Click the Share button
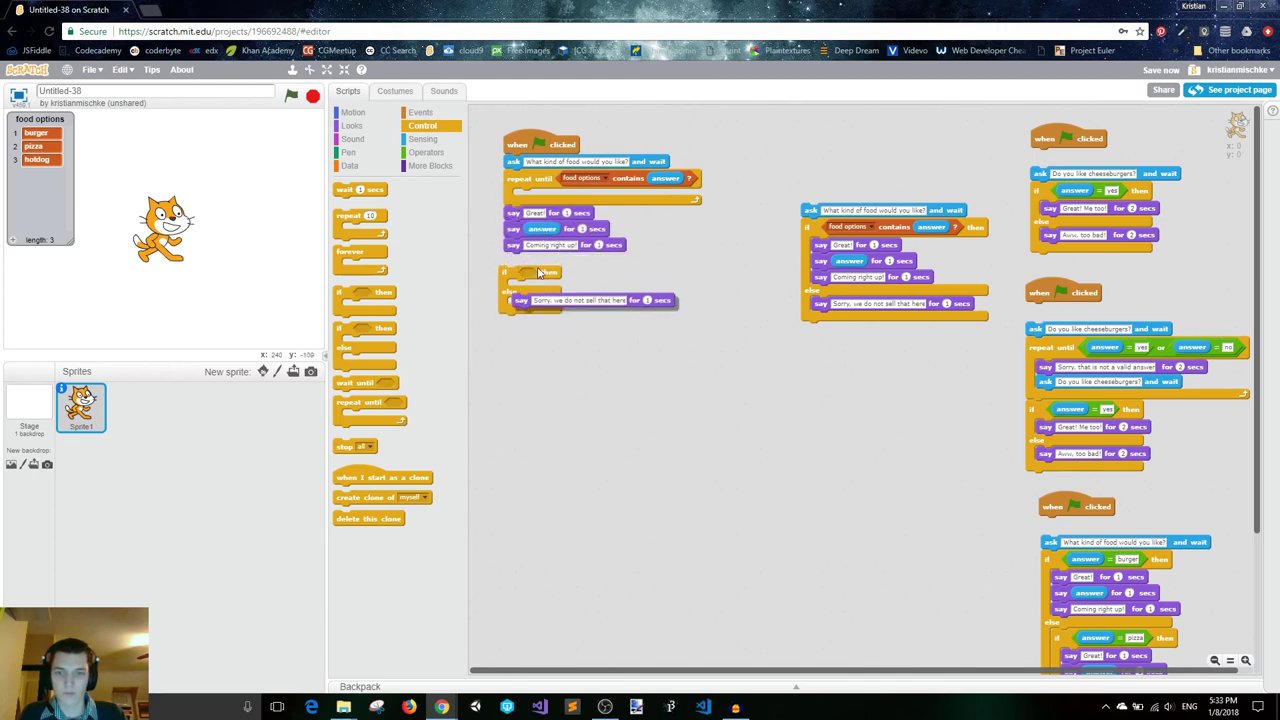The image size is (1280, 720). pos(1163,90)
